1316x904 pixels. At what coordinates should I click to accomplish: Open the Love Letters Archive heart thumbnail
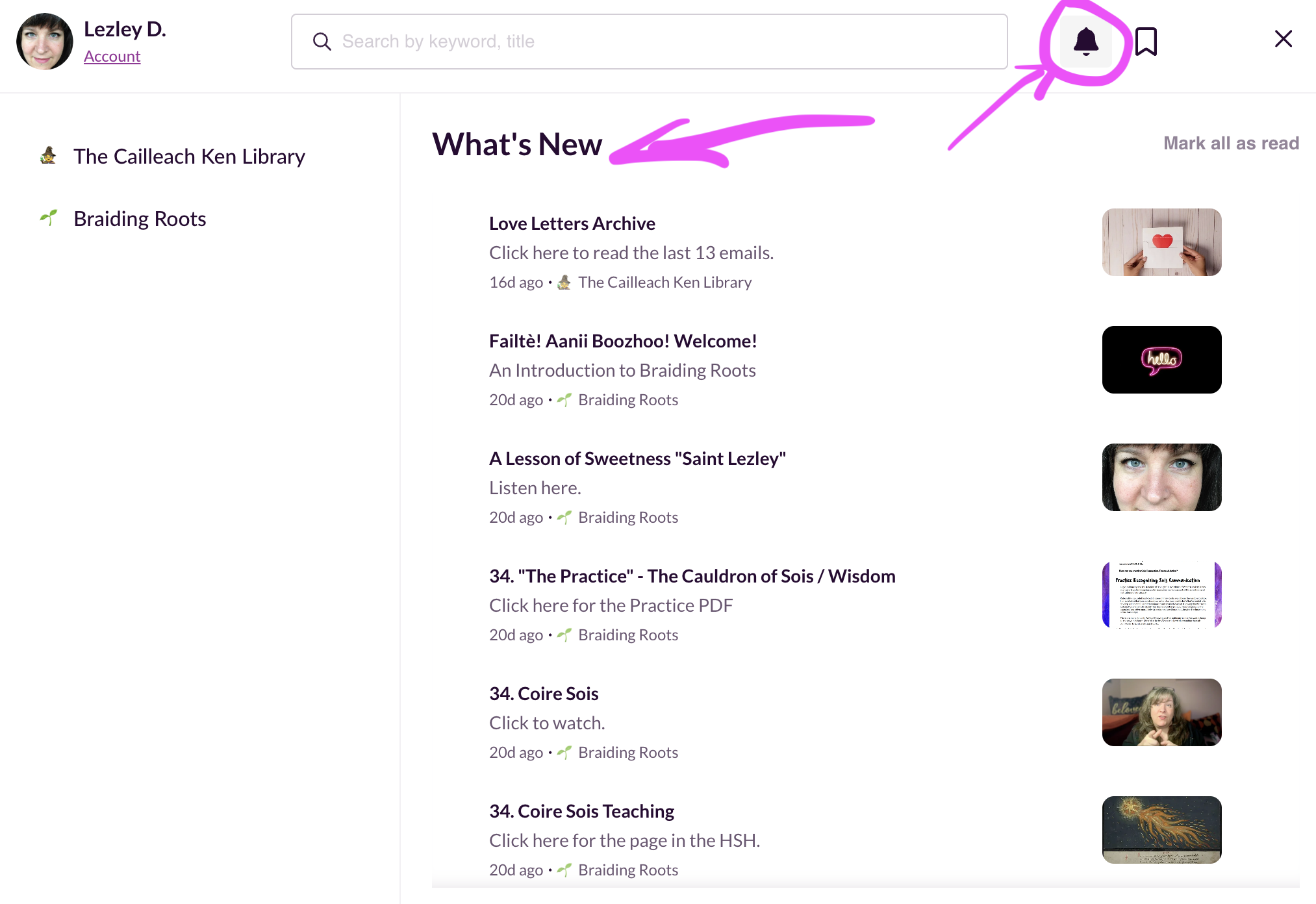pos(1161,242)
